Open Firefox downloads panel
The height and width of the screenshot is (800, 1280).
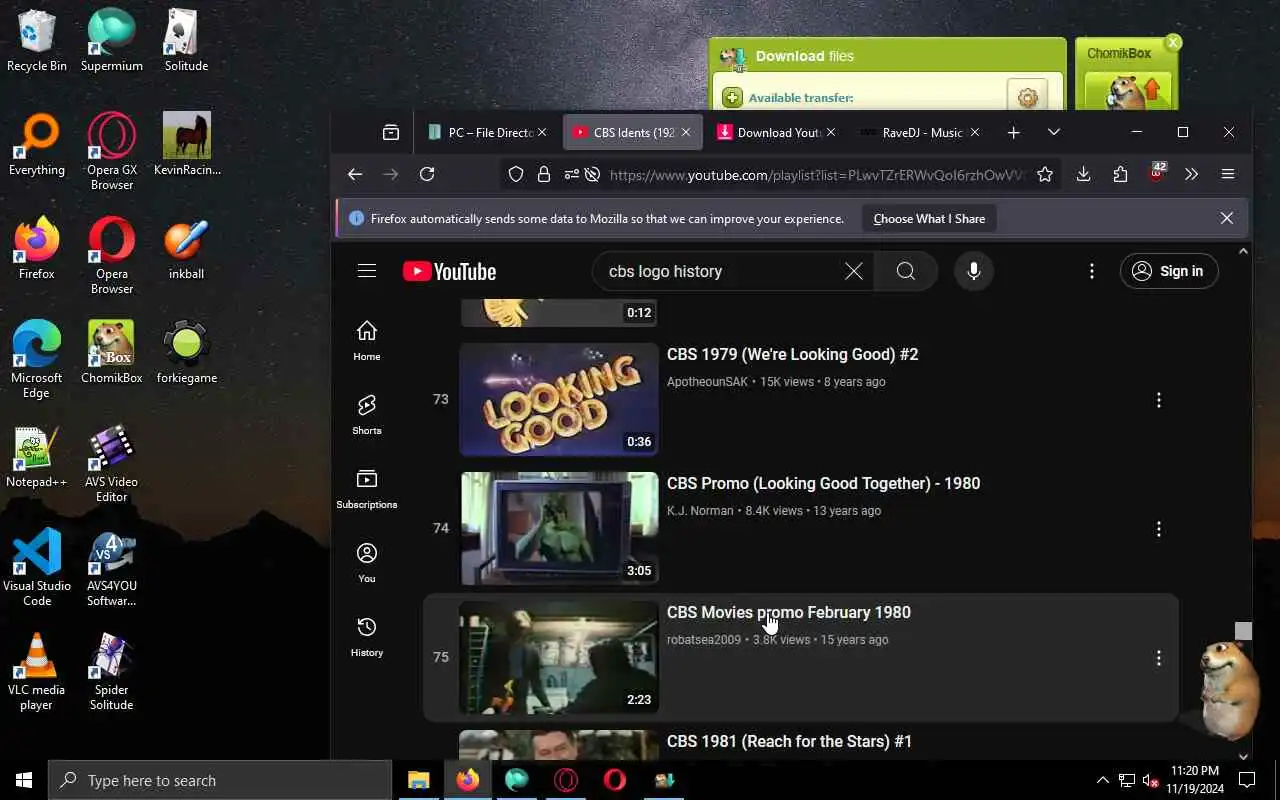pos(1083,174)
